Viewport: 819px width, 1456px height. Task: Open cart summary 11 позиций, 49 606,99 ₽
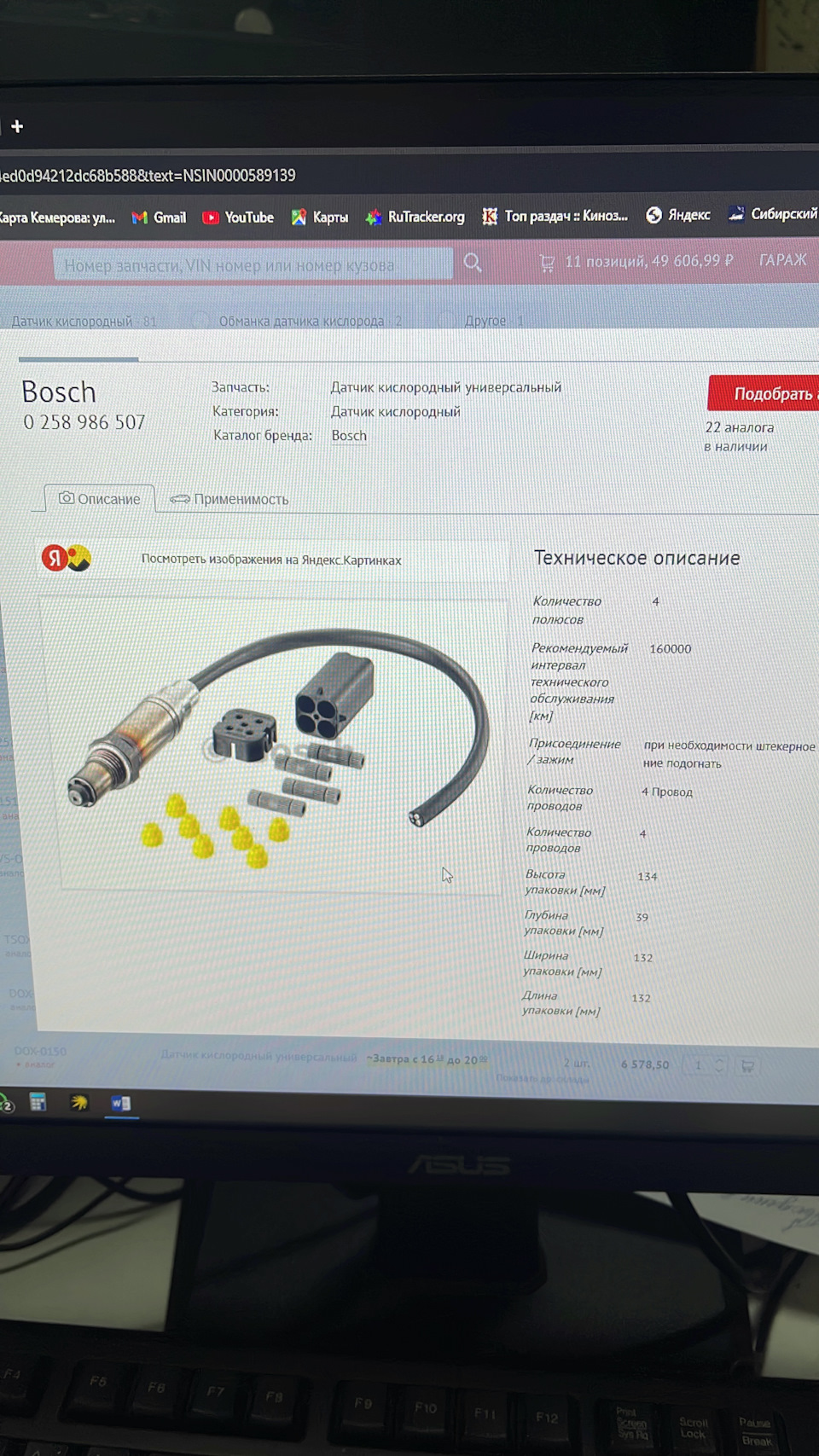pos(648,261)
